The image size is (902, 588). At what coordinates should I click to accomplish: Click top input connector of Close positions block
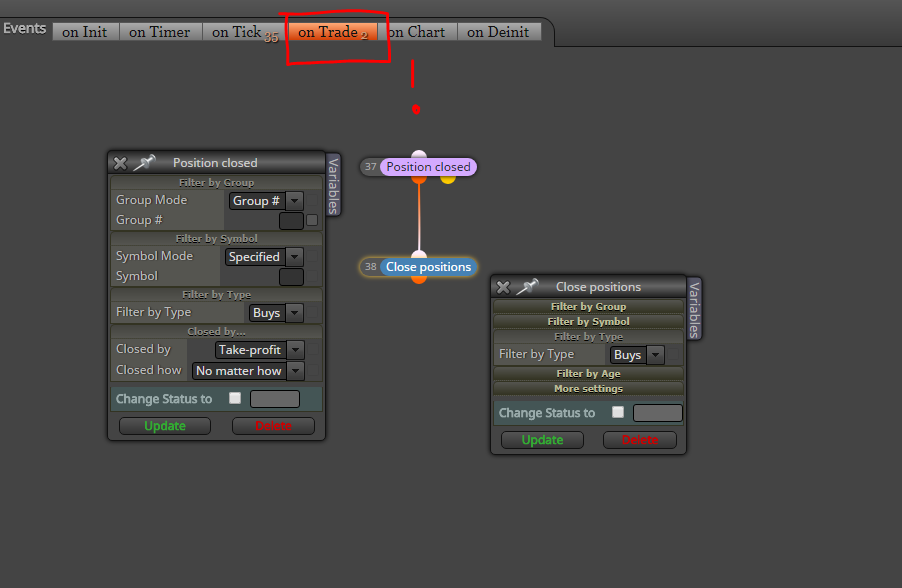point(419,254)
